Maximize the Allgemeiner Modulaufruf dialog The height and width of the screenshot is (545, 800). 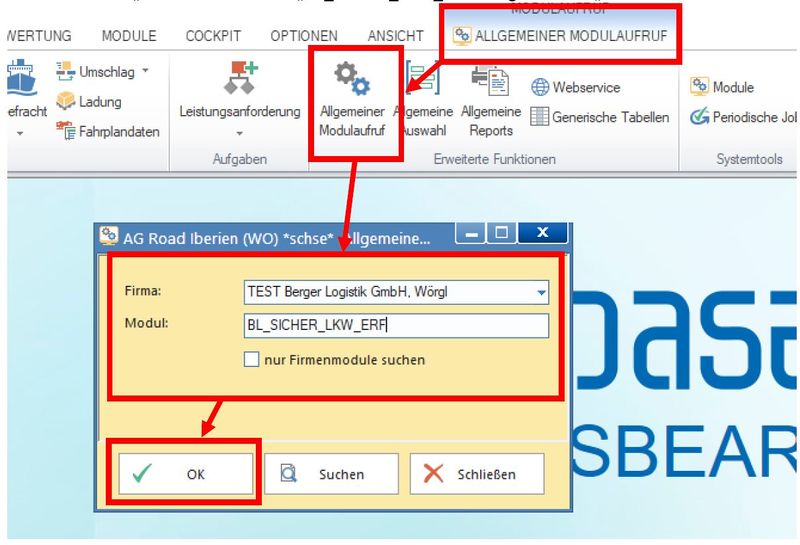[502, 234]
